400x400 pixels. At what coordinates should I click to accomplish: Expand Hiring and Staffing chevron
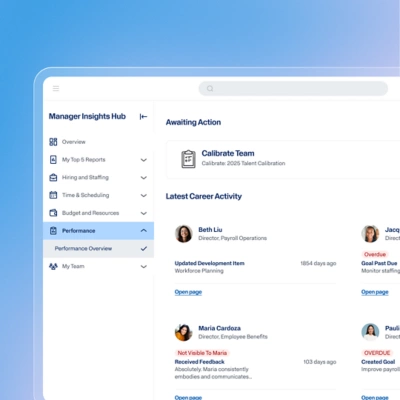click(144, 178)
